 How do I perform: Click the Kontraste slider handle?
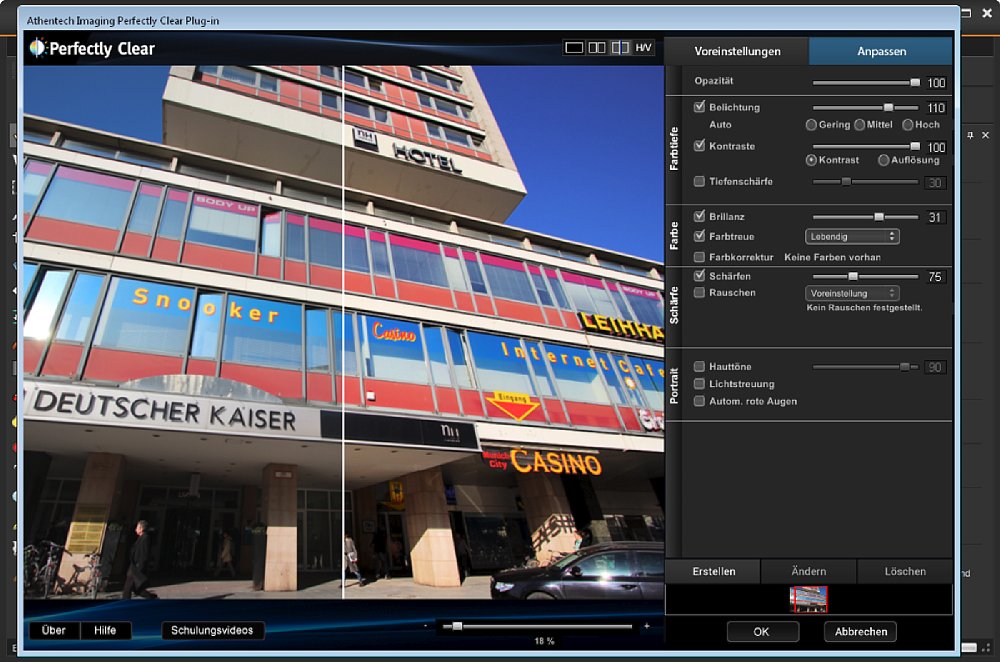(x=915, y=146)
